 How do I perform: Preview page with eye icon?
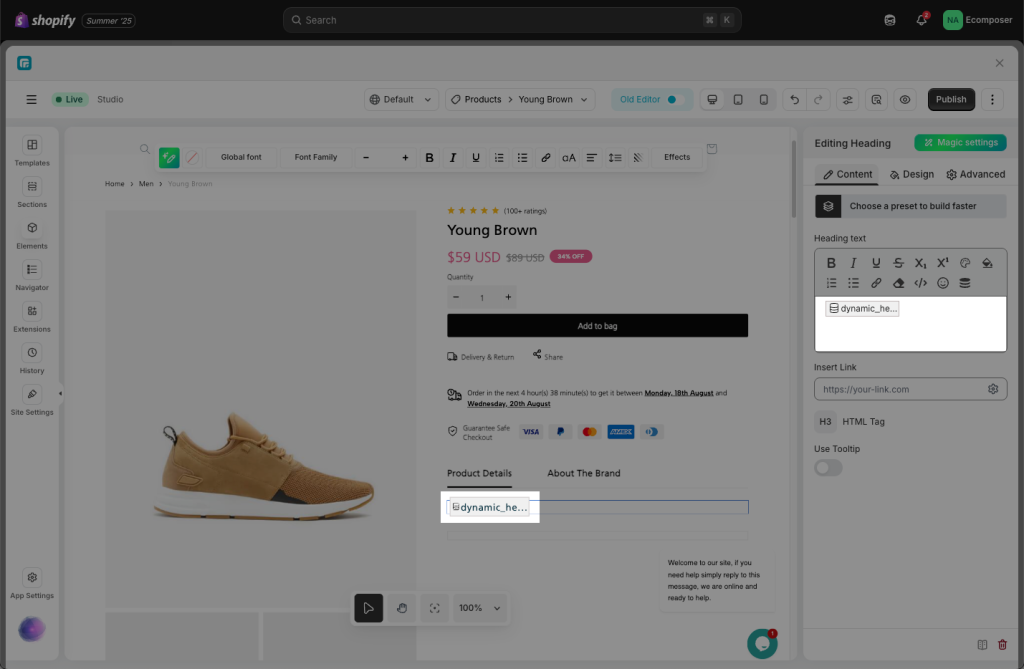(x=905, y=99)
